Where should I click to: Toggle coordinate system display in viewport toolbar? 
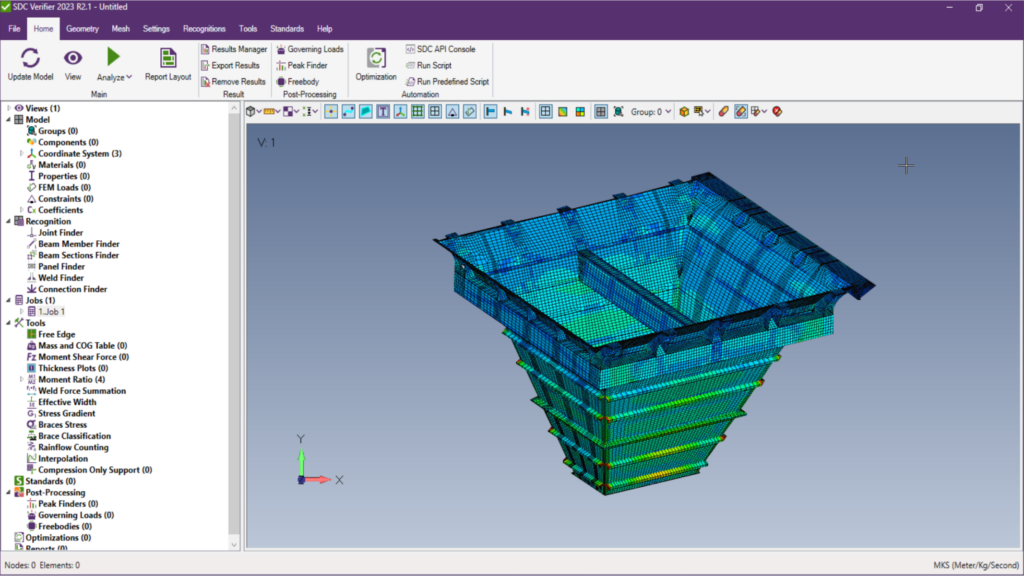(x=399, y=111)
